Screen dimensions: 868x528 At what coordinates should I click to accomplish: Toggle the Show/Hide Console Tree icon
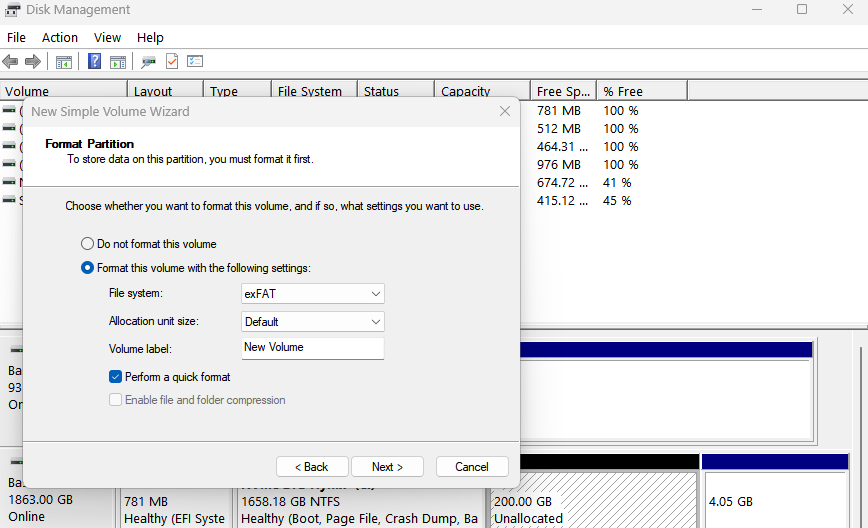click(64, 62)
